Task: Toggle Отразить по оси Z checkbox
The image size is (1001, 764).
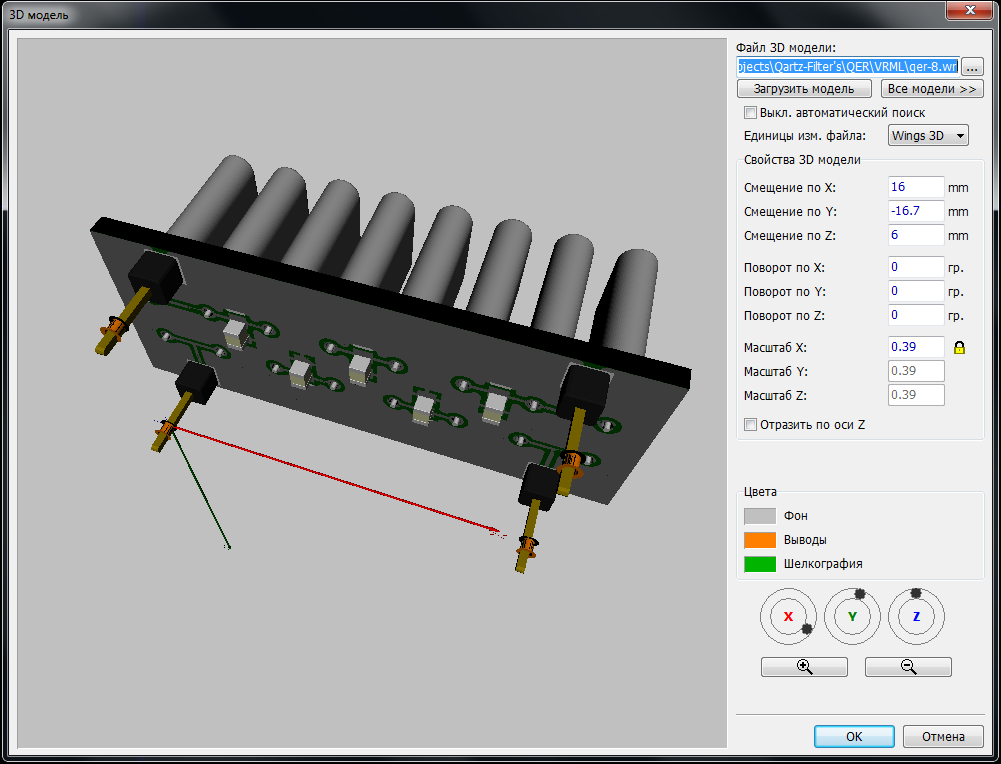Action: click(x=751, y=425)
